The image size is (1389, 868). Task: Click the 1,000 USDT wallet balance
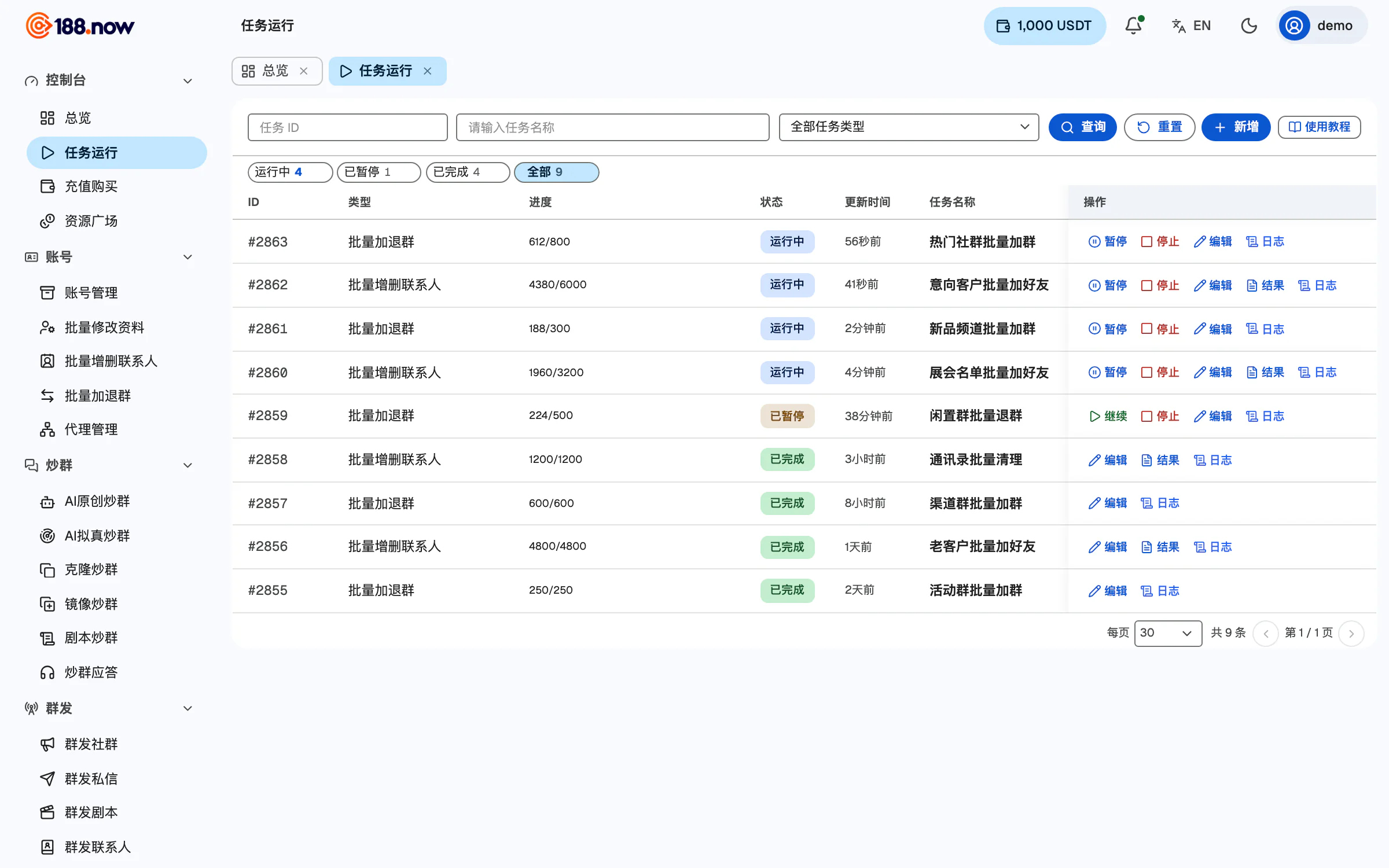1044,26
